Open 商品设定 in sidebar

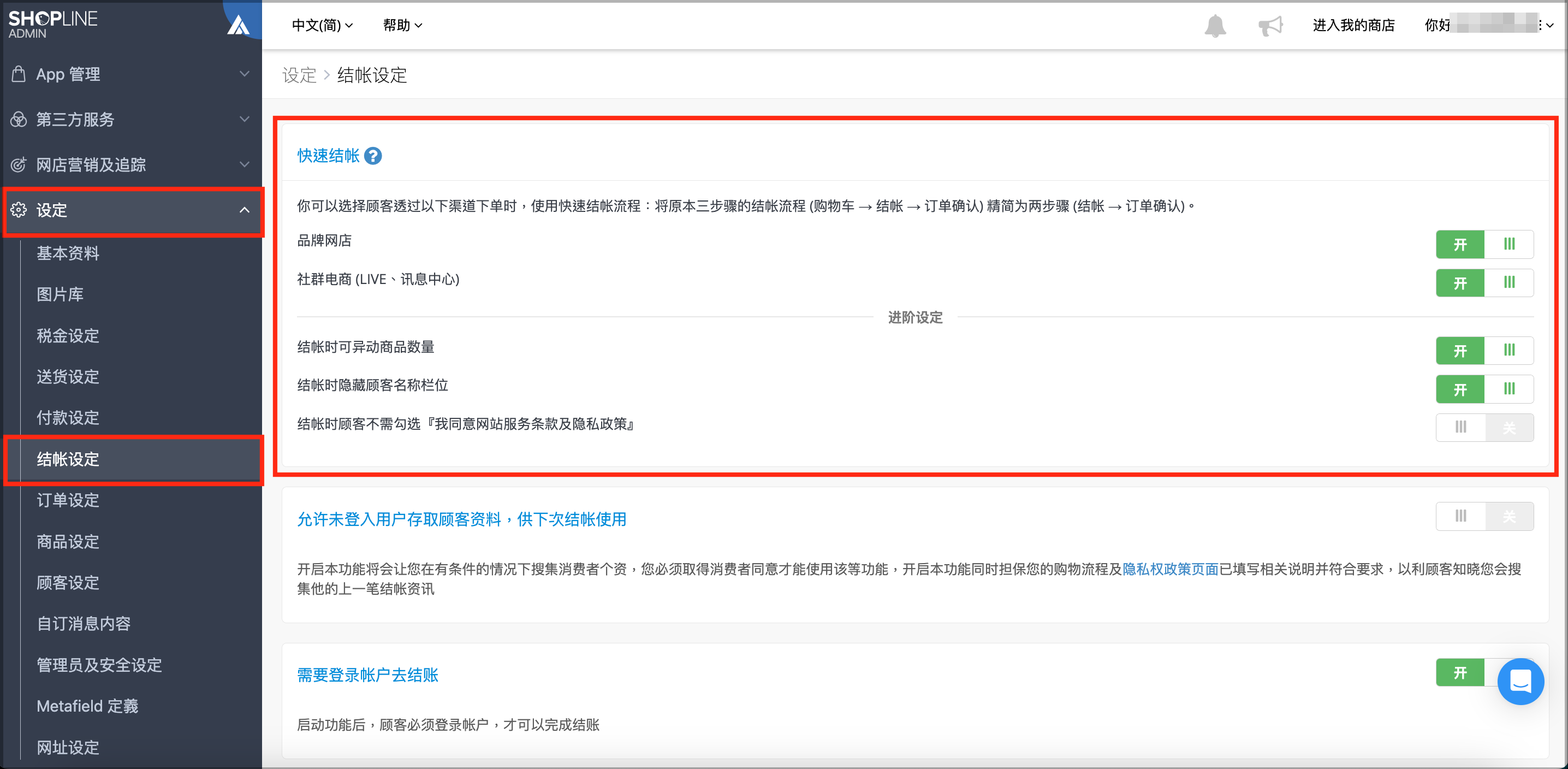pos(68,541)
